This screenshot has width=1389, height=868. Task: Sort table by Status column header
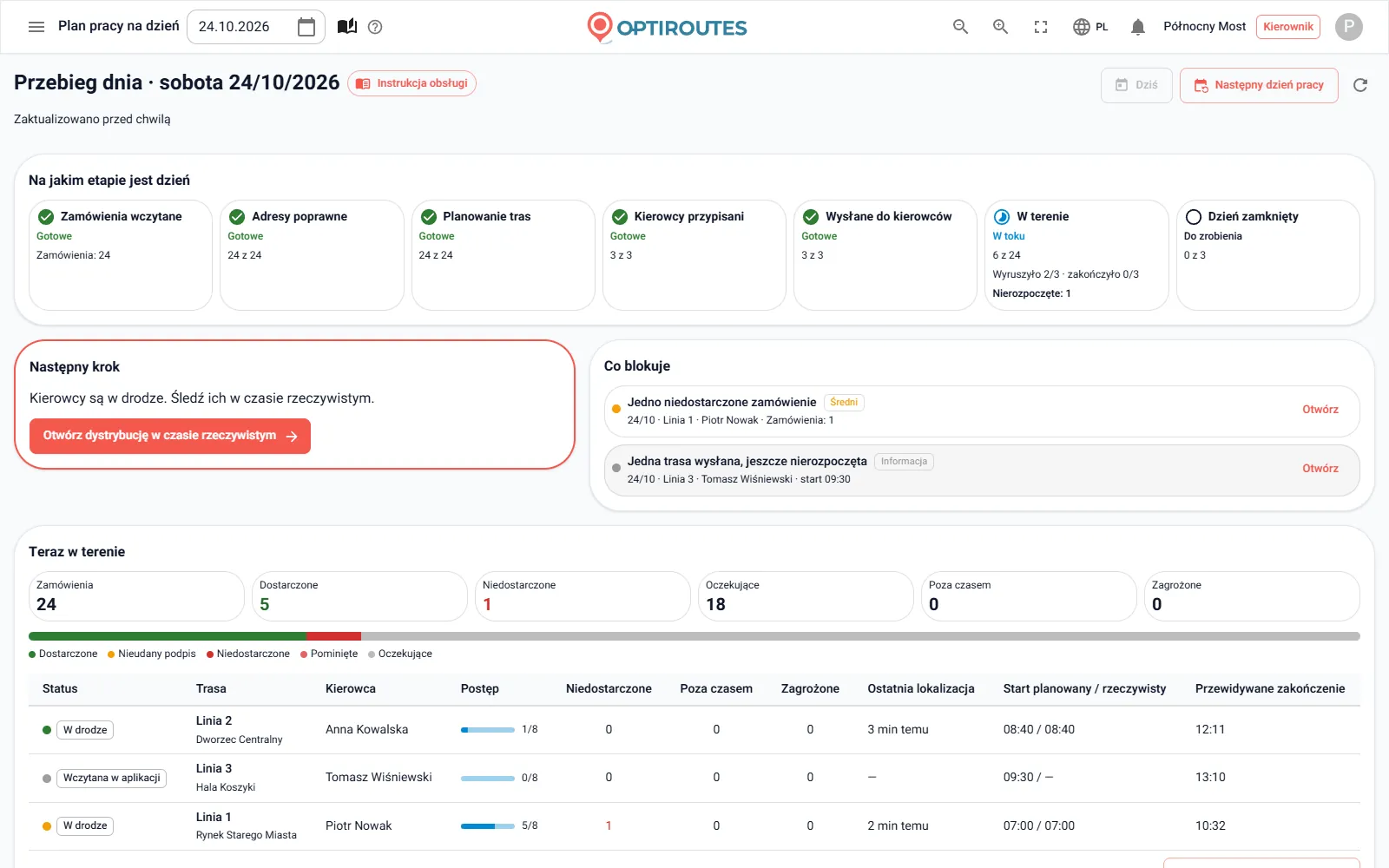[60, 689]
